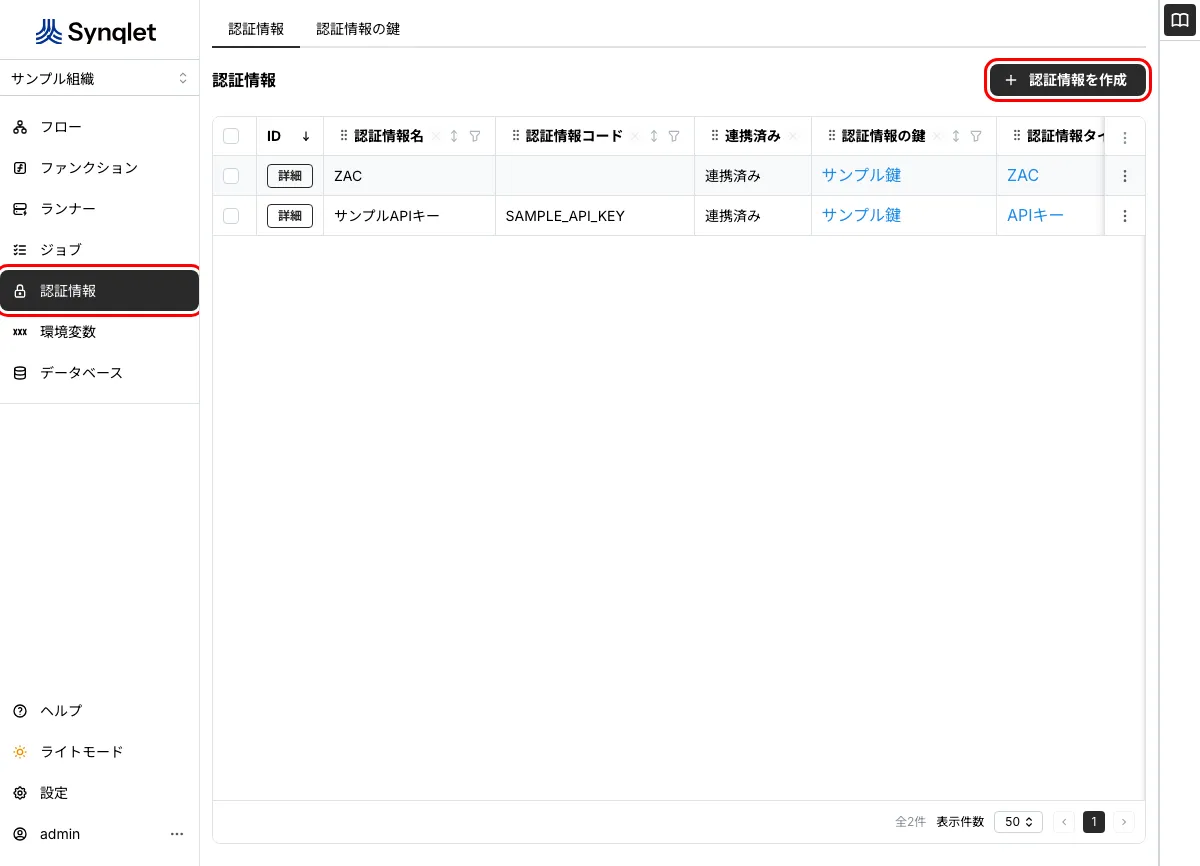Open three-dot row menu for サンプルAPIキー
This screenshot has width=1200, height=866.
click(1125, 216)
